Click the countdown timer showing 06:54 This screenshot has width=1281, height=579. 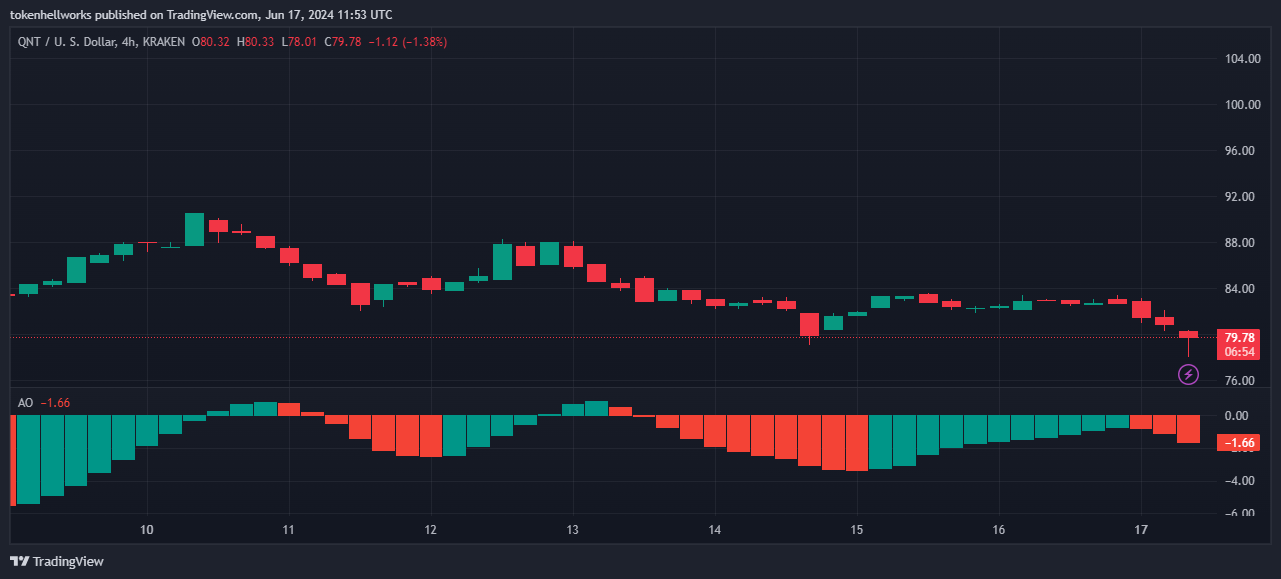[x=1238, y=350]
